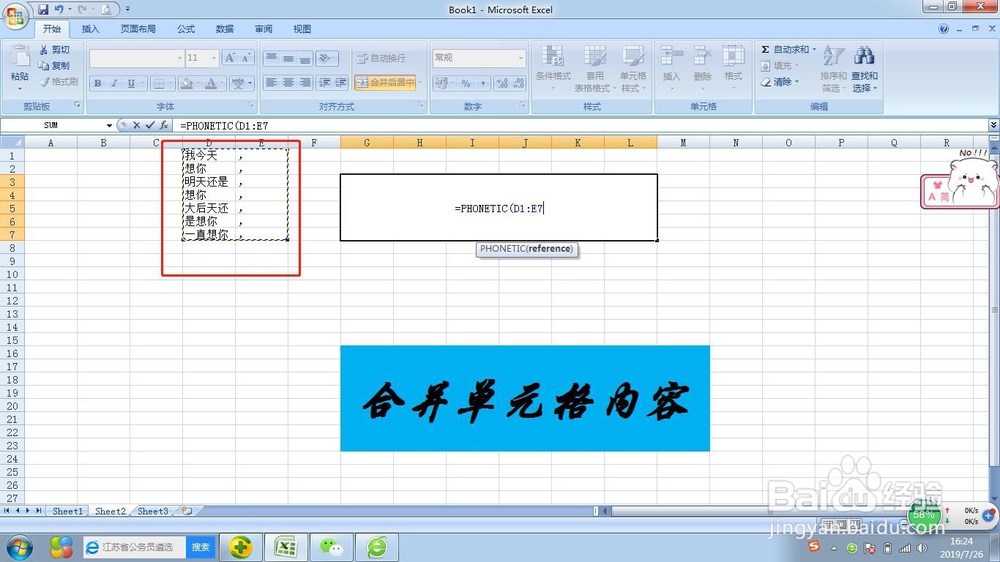Expand the formula bar with double chevron
The height and width of the screenshot is (562, 1000).
pos(993,125)
